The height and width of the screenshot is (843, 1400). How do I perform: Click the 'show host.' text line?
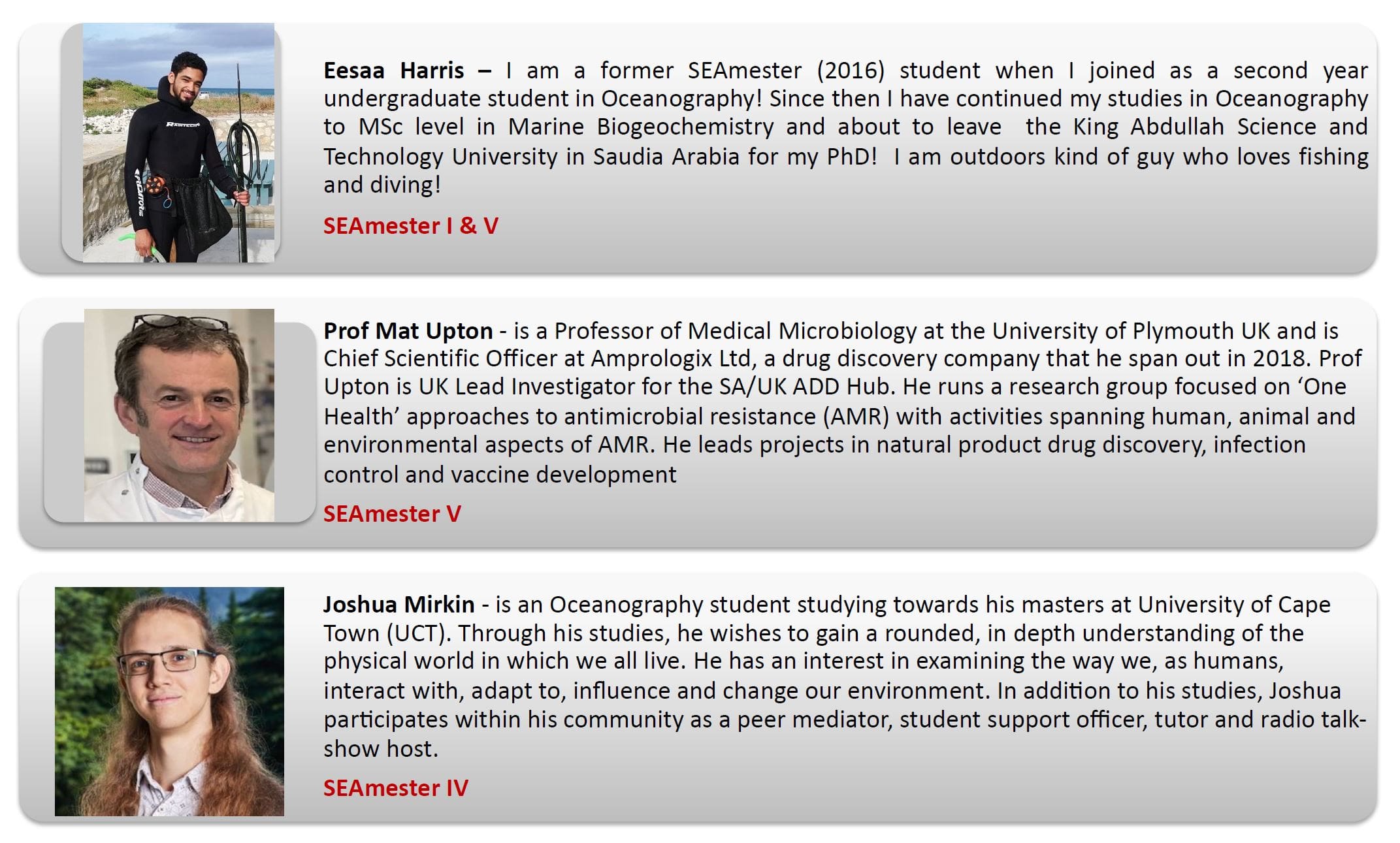click(380, 748)
